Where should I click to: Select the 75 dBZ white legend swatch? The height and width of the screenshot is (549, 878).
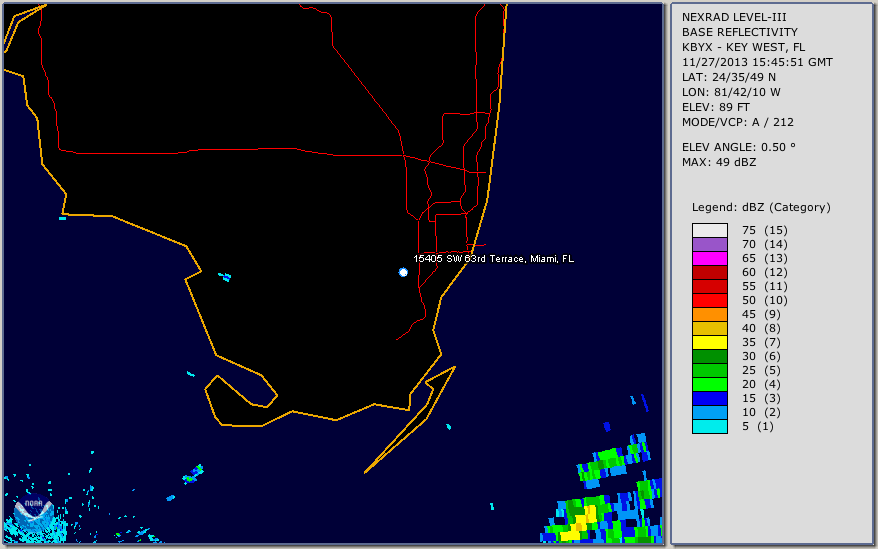pyautogui.click(x=709, y=230)
